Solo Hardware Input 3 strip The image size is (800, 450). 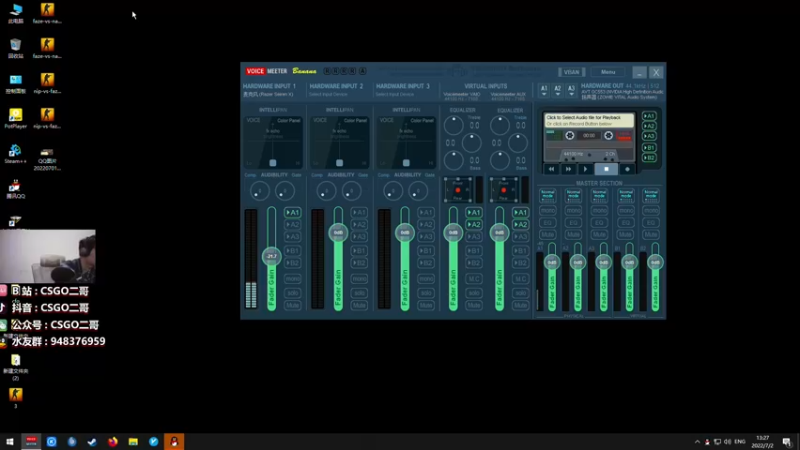pos(426,293)
